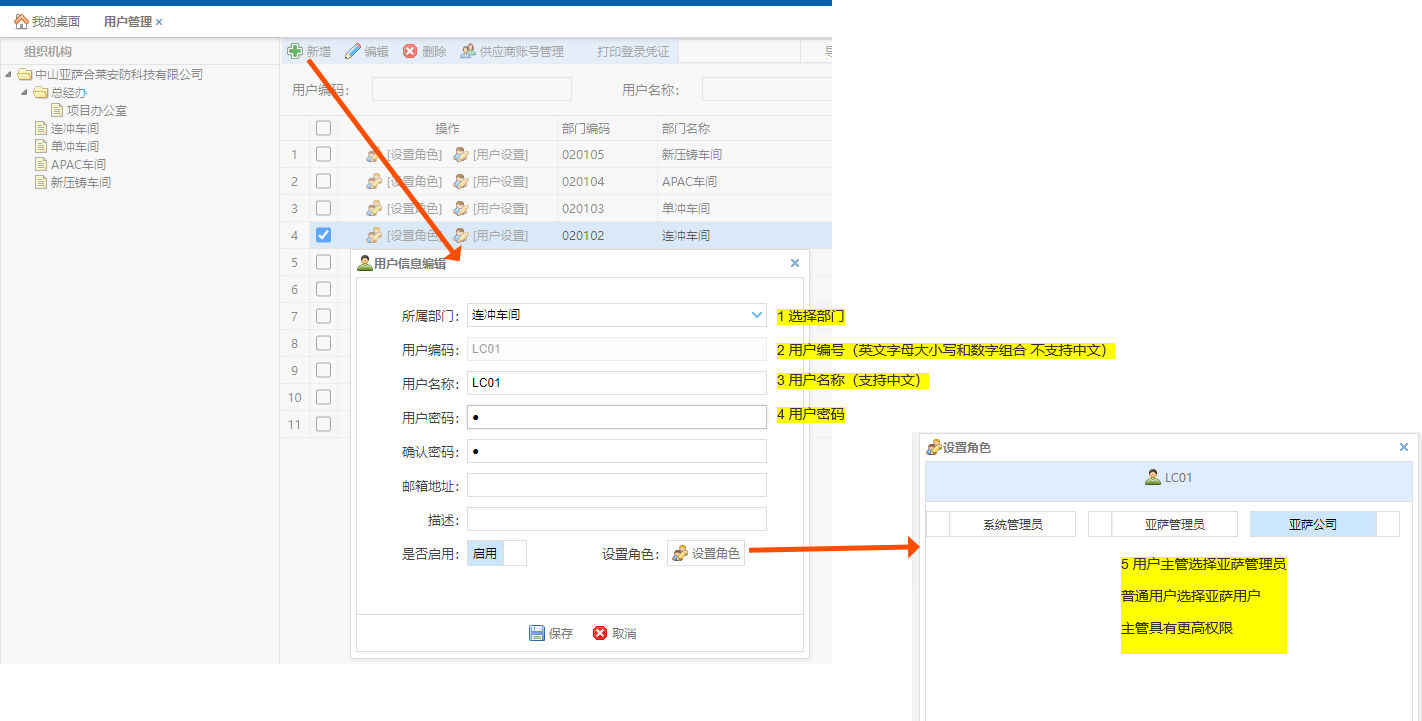
Task: Select the 用户管理 tab
Action: 127,21
